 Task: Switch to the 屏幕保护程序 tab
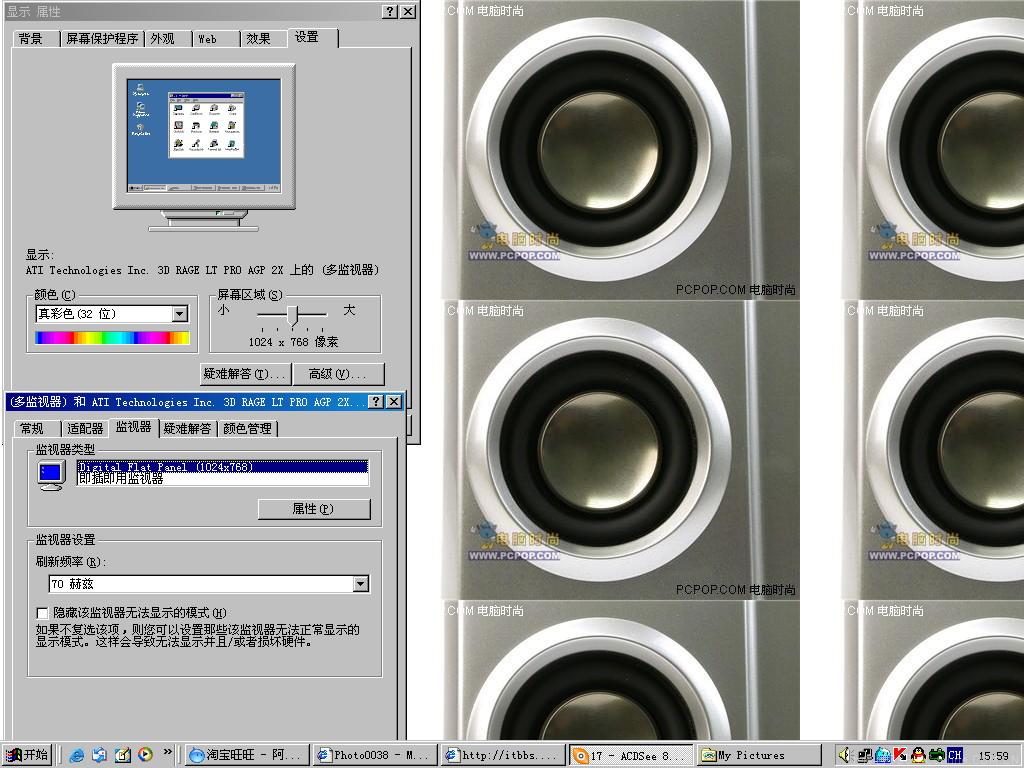pos(102,39)
